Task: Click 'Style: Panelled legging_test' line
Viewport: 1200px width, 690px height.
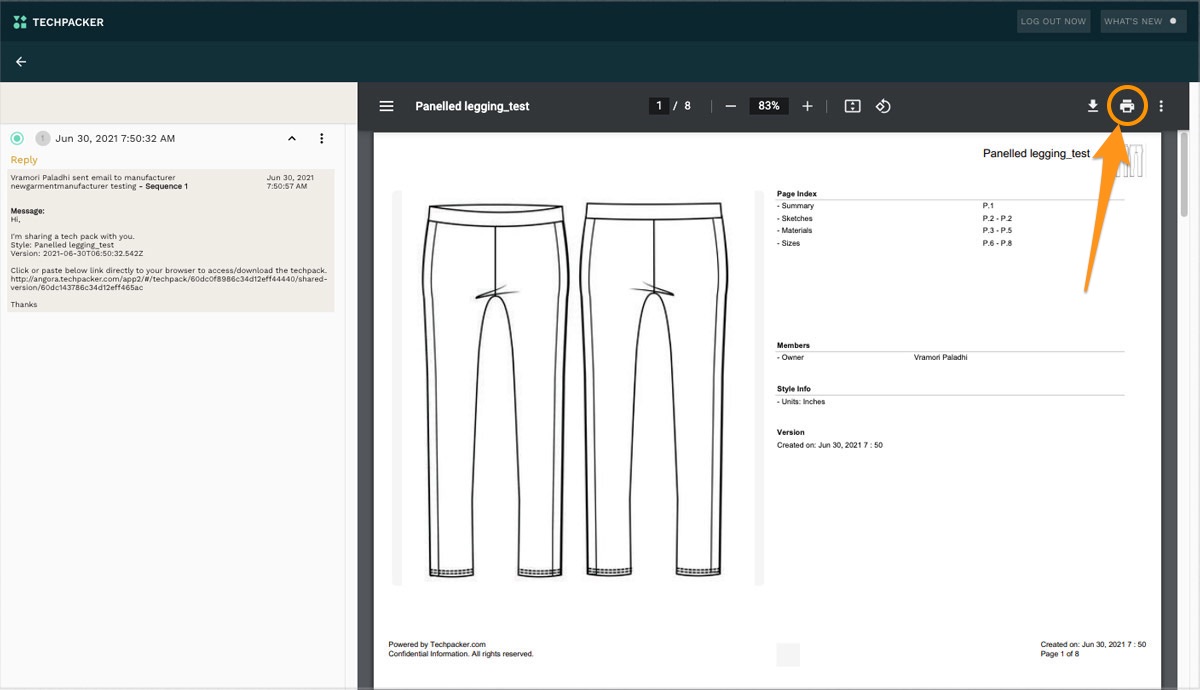Action: click(x=62, y=245)
